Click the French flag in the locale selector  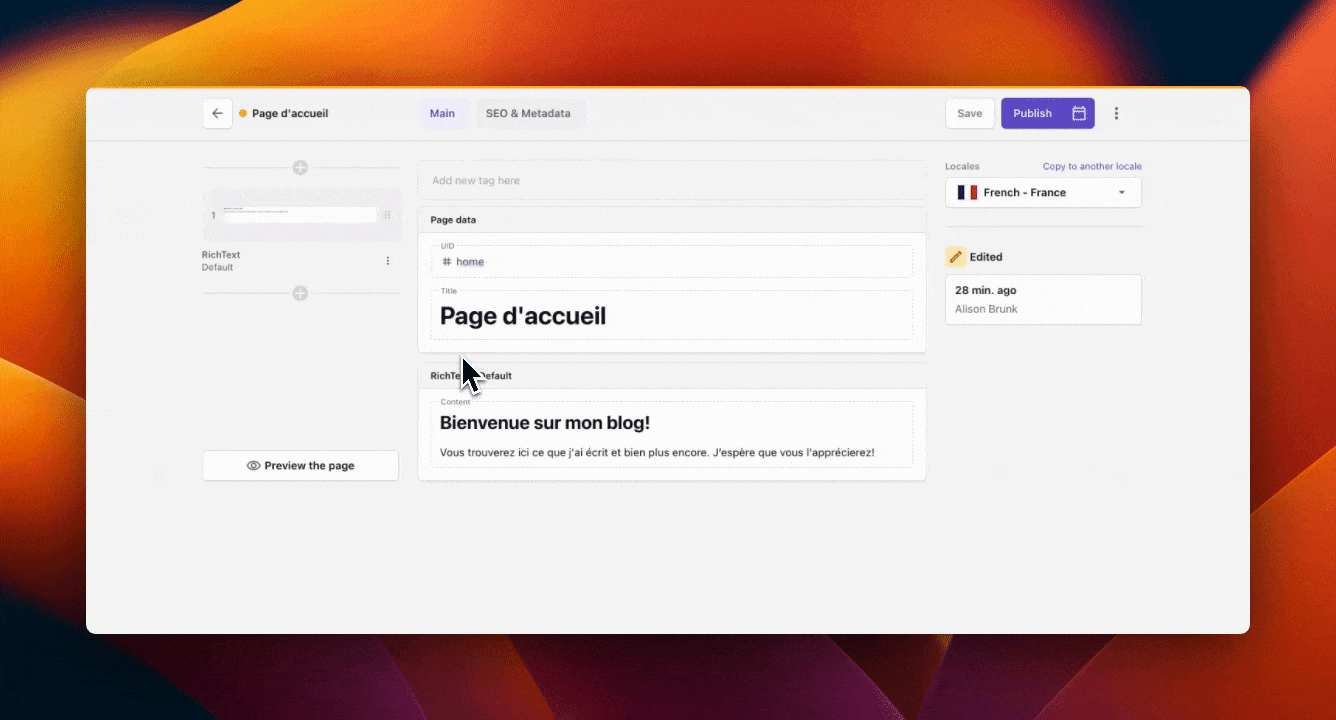(x=966, y=192)
